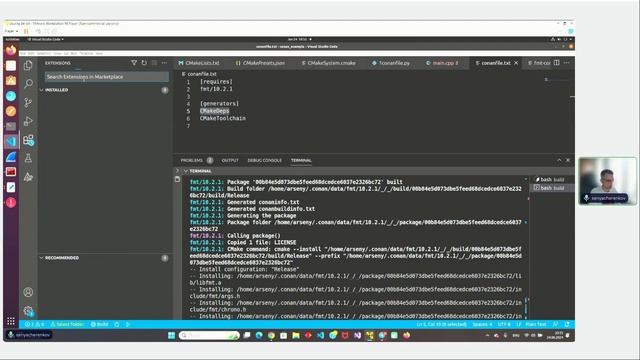
Task: Select the Extensions view icon
Action: tap(28, 140)
